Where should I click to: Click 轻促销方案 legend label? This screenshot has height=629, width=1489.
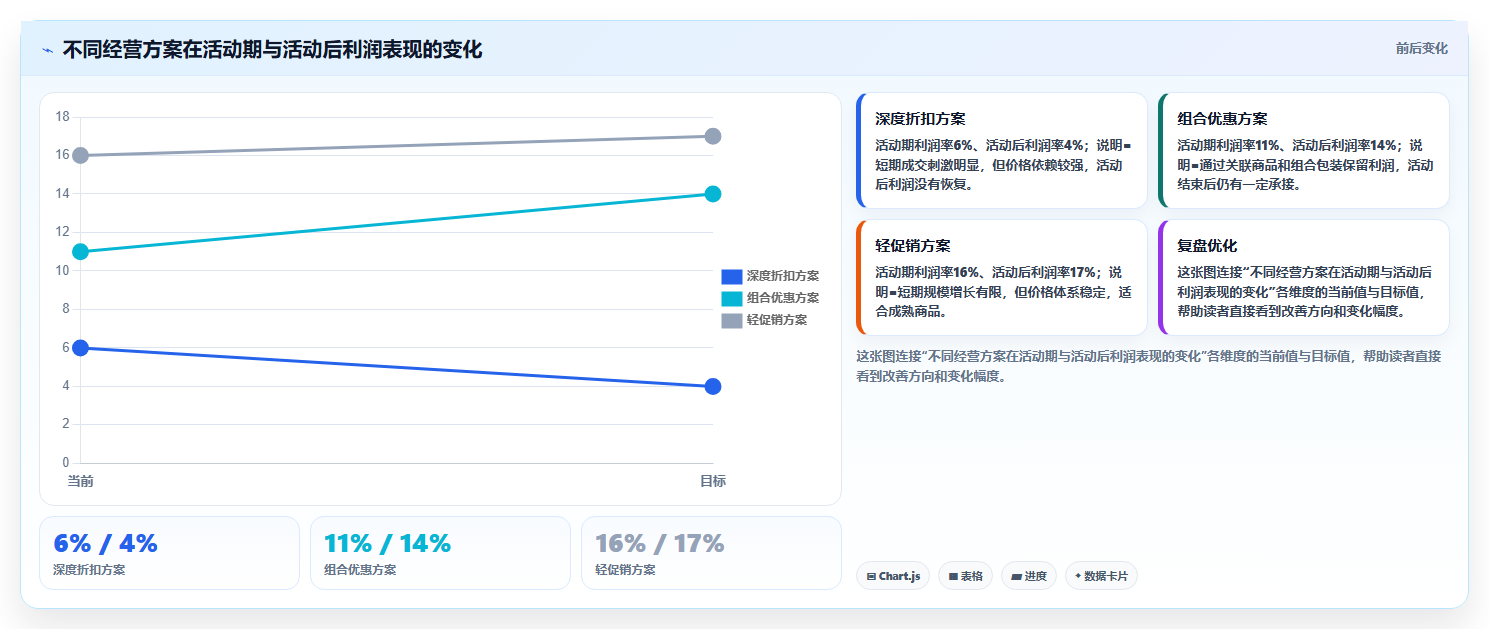point(777,320)
